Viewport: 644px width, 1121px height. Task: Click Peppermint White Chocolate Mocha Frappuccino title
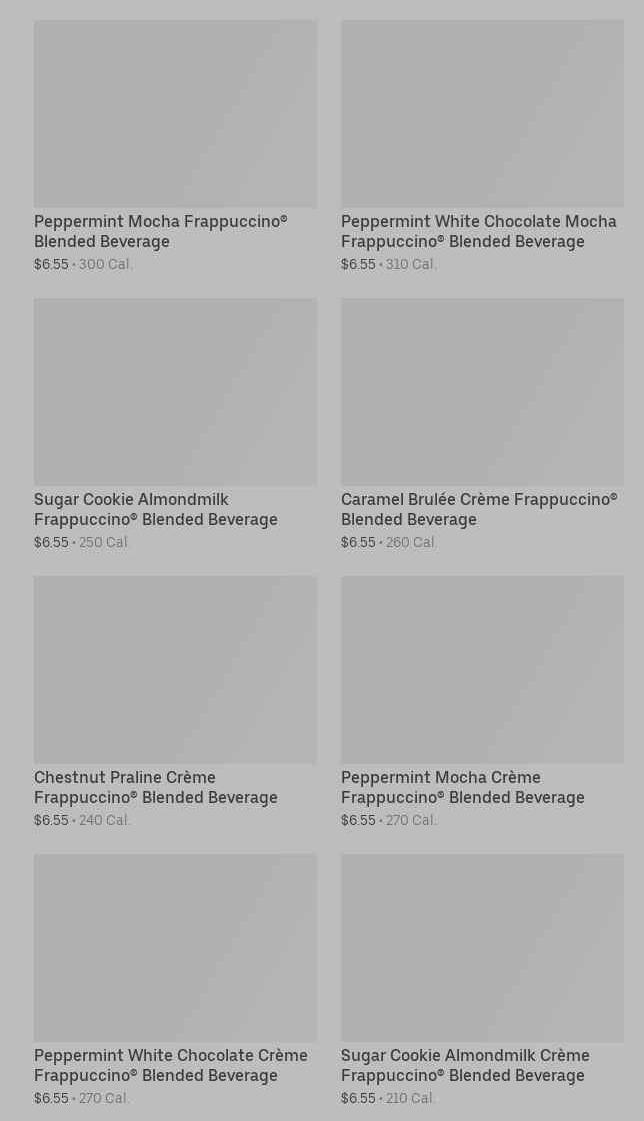tap(478, 231)
